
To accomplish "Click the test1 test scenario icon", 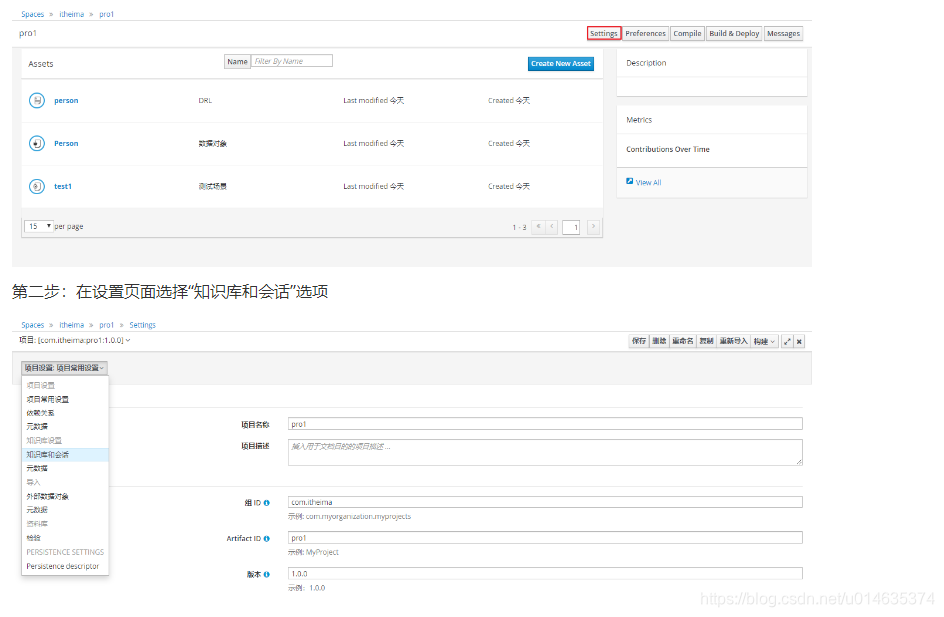I will [37, 187].
